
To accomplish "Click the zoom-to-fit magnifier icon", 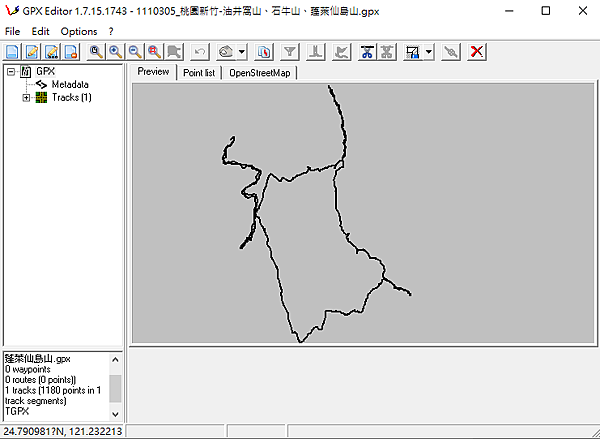I will pyautogui.click(x=96, y=52).
